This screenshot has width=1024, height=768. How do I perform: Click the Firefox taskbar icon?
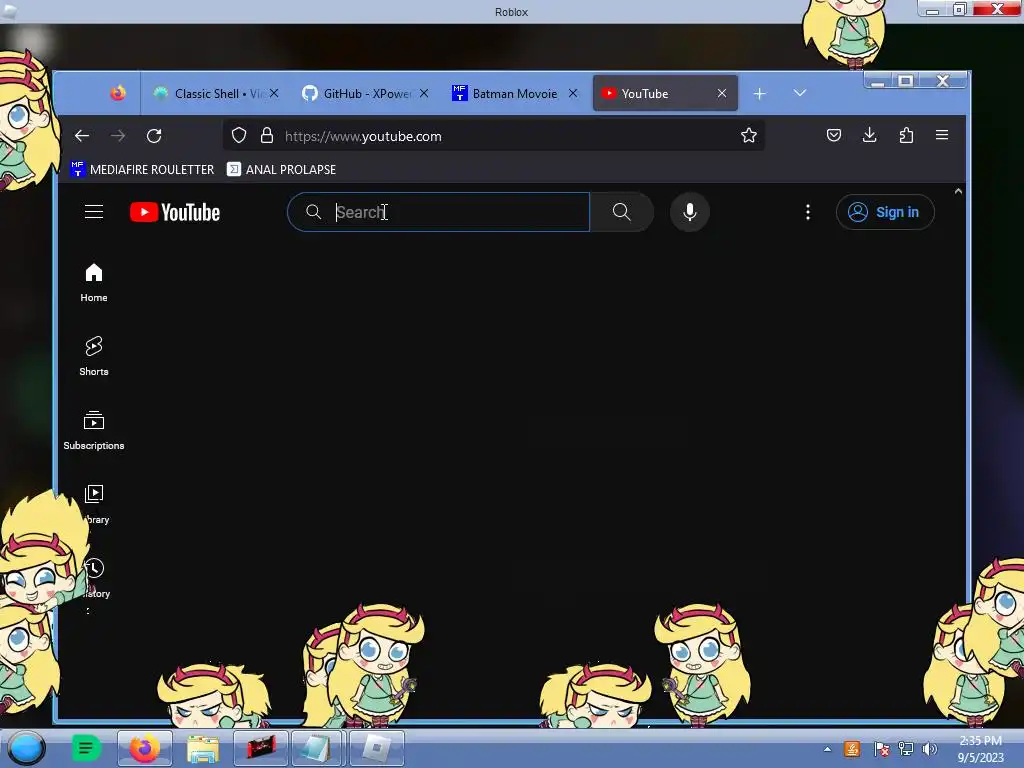(x=144, y=748)
